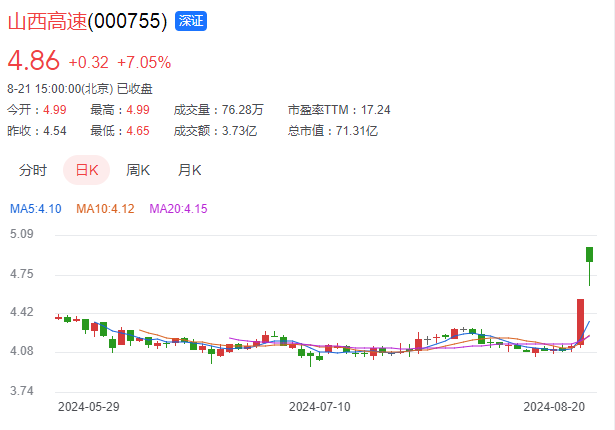Switch to the 周K chart tab
The height and width of the screenshot is (430, 615).
tap(138, 170)
